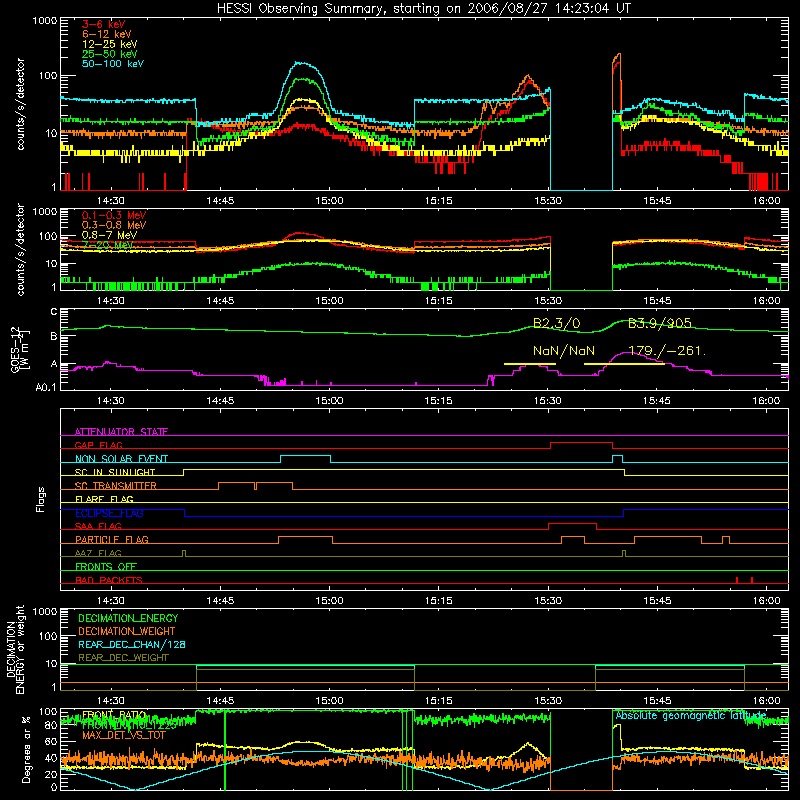Click the FLARE_FLAG label
Viewport: 800px width, 800px height.
(104, 499)
